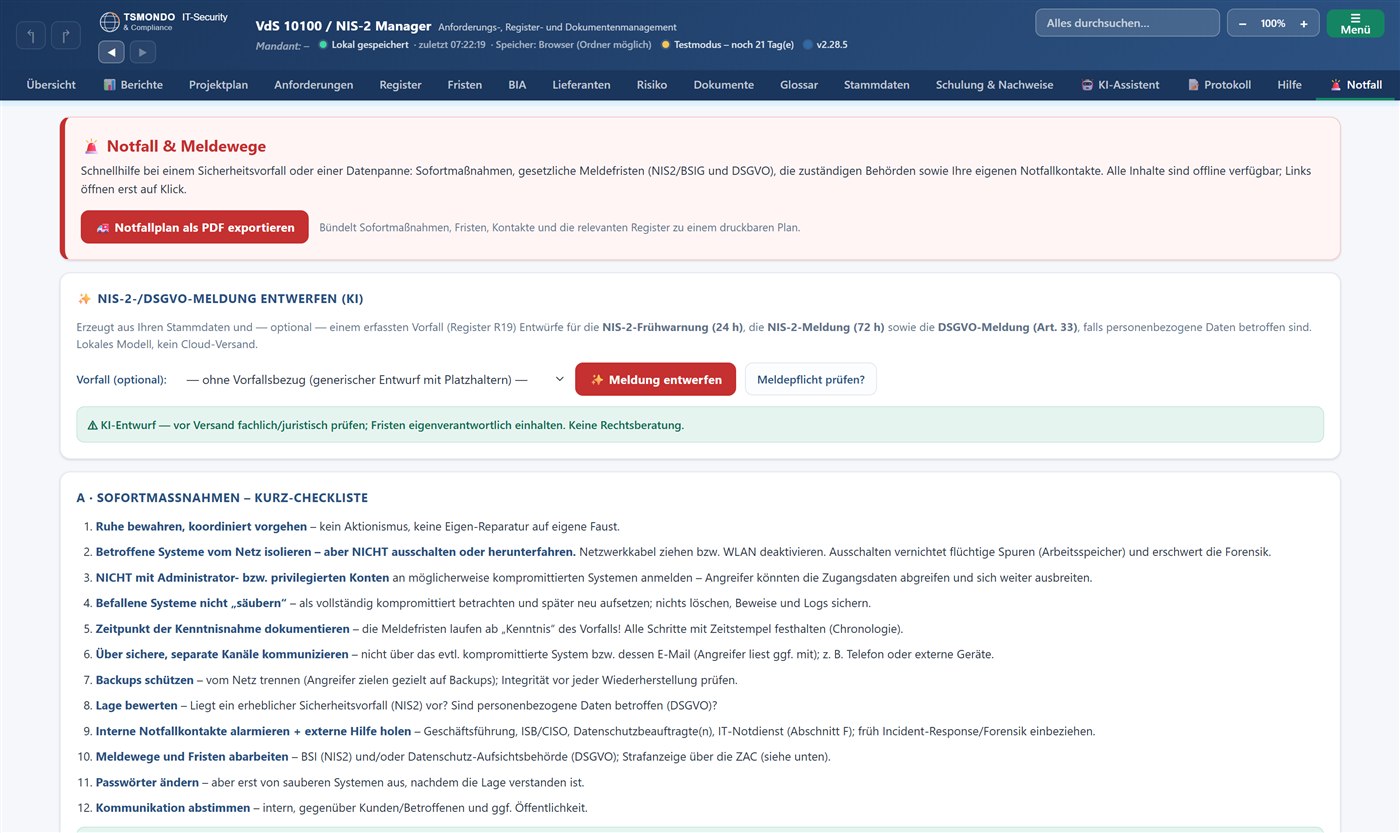Export the Notfallplan as PDF
Viewport: 1400px width, 833px height.
(195, 227)
